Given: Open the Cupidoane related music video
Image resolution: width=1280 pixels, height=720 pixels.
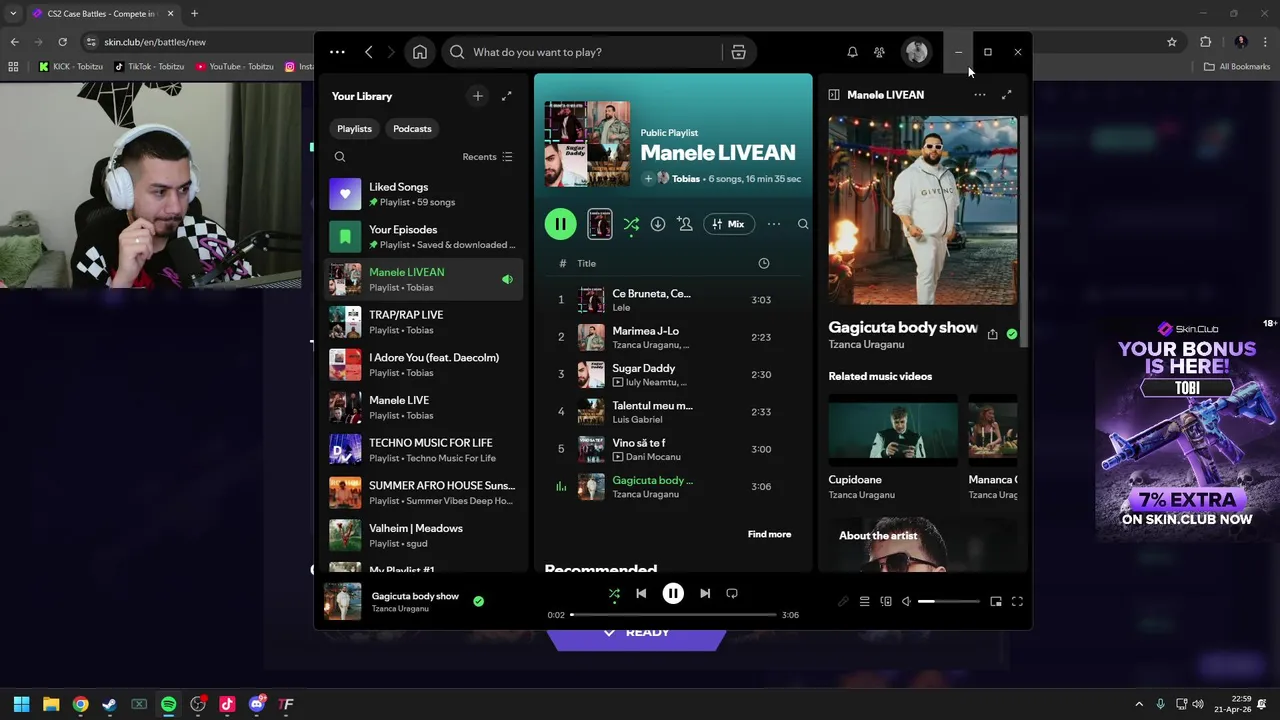Looking at the screenshot, I should 893,447.
